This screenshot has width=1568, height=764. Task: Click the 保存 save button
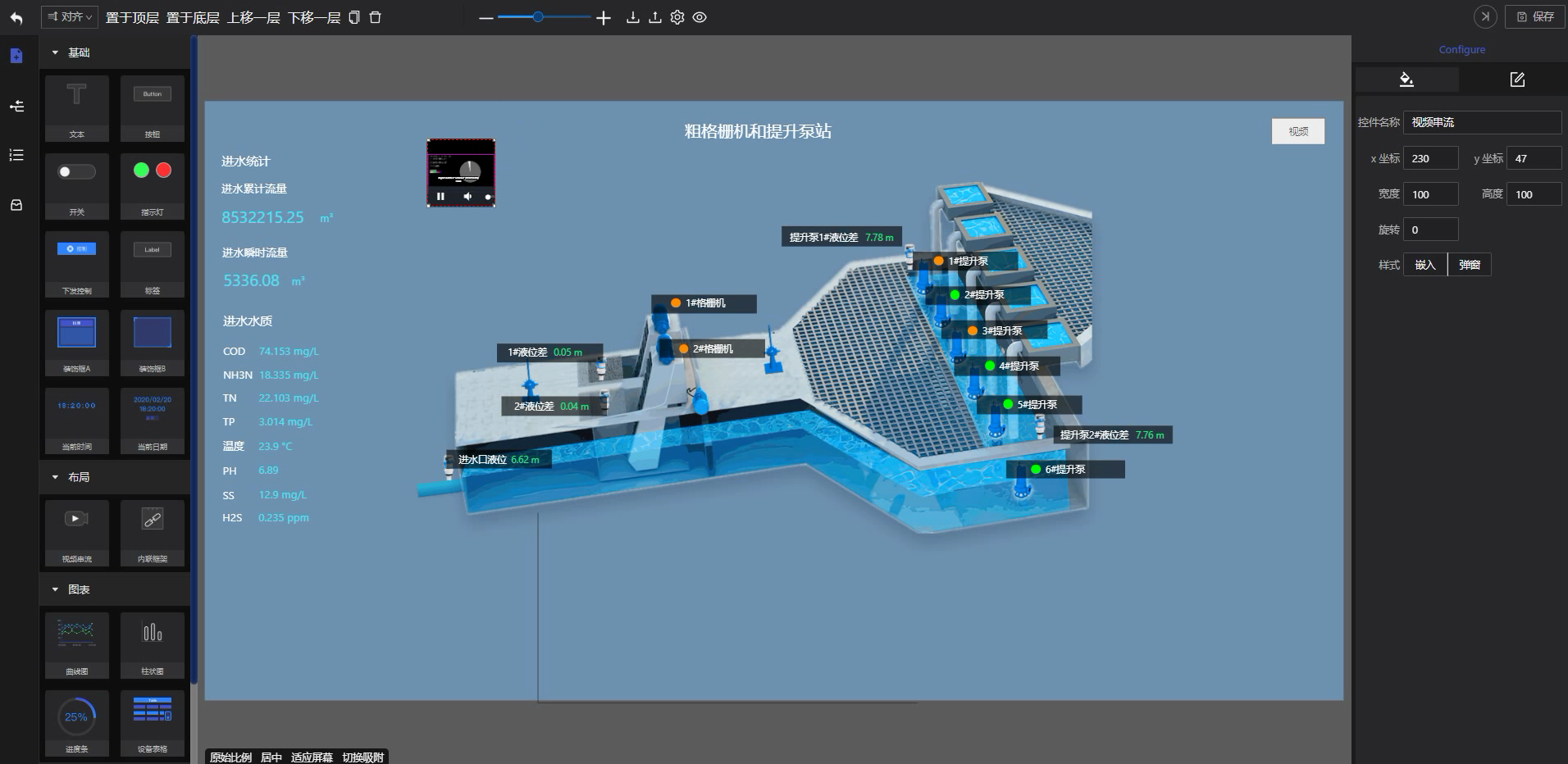tap(1535, 16)
